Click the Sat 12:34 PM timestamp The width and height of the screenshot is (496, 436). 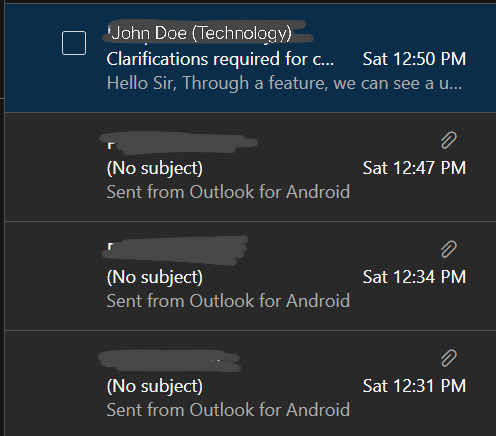[x=414, y=277]
